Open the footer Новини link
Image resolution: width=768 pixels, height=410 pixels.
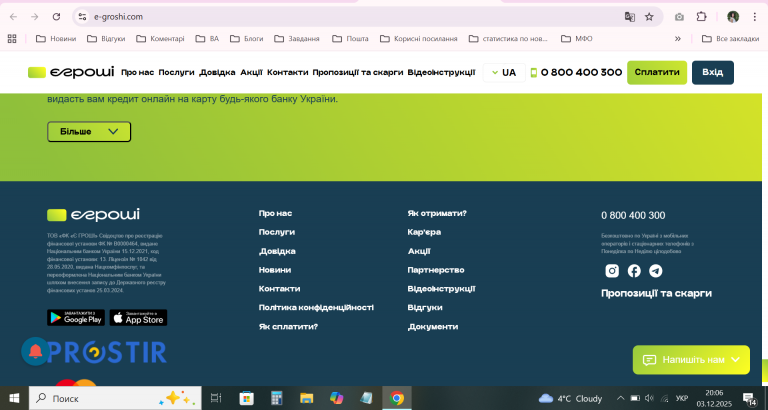(x=275, y=270)
